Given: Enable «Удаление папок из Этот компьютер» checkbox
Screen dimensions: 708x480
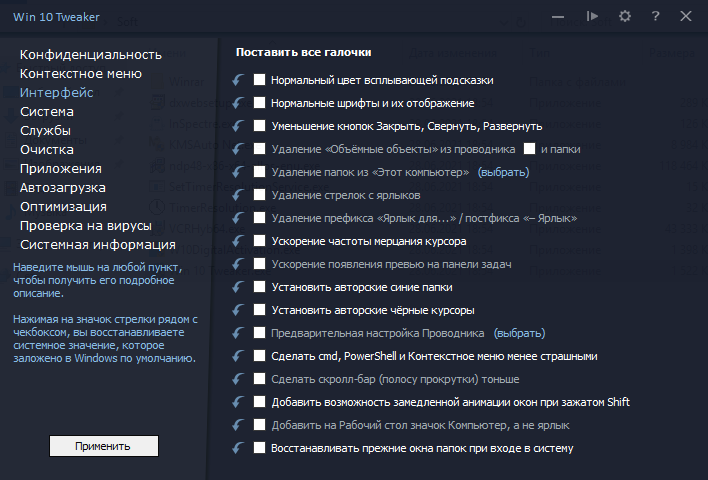Looking at the screenshot, I should (259, 172).
